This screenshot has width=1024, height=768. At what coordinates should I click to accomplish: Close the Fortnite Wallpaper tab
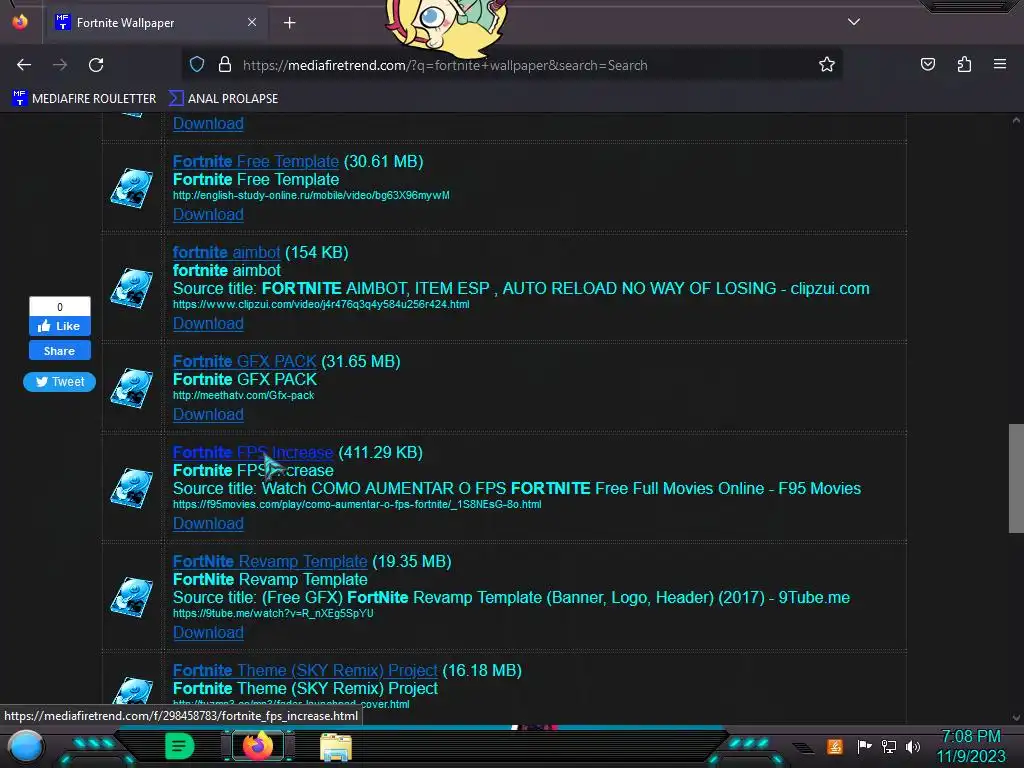pos(252,22)
